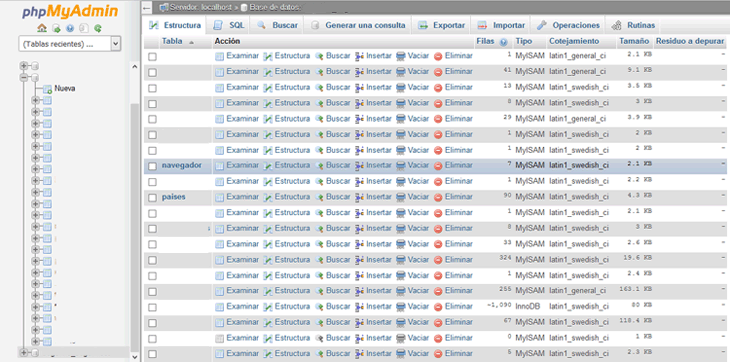The width and height of the screenshot is (730, 362).
Task: Click the collapse navigation panel arrow icon
Action: tap(147, 8)
